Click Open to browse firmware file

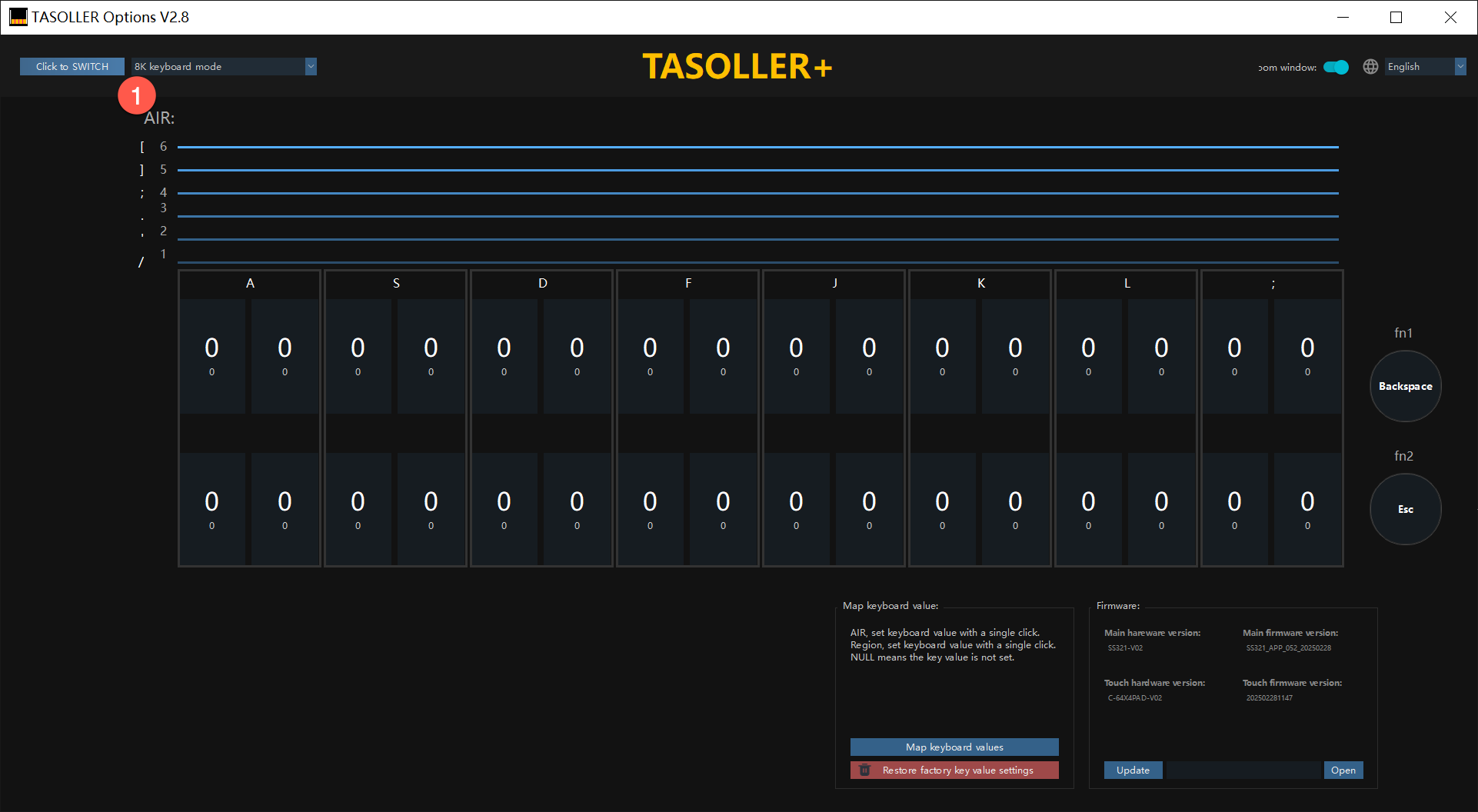tap(1343, 770)
